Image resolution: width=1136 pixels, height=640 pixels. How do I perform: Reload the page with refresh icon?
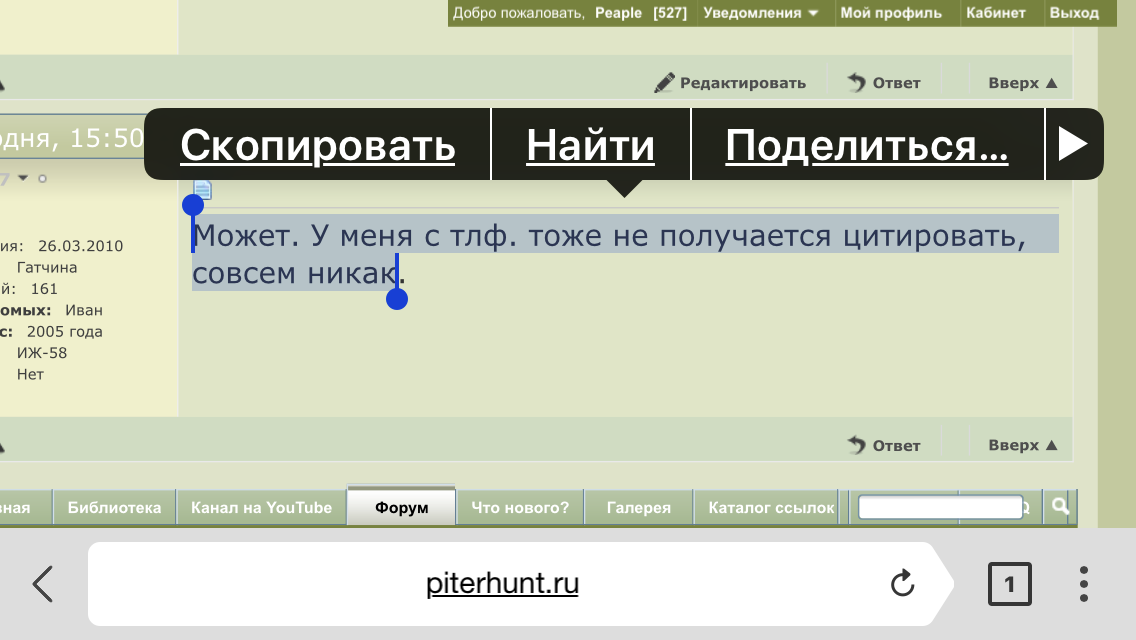point(902,583)
